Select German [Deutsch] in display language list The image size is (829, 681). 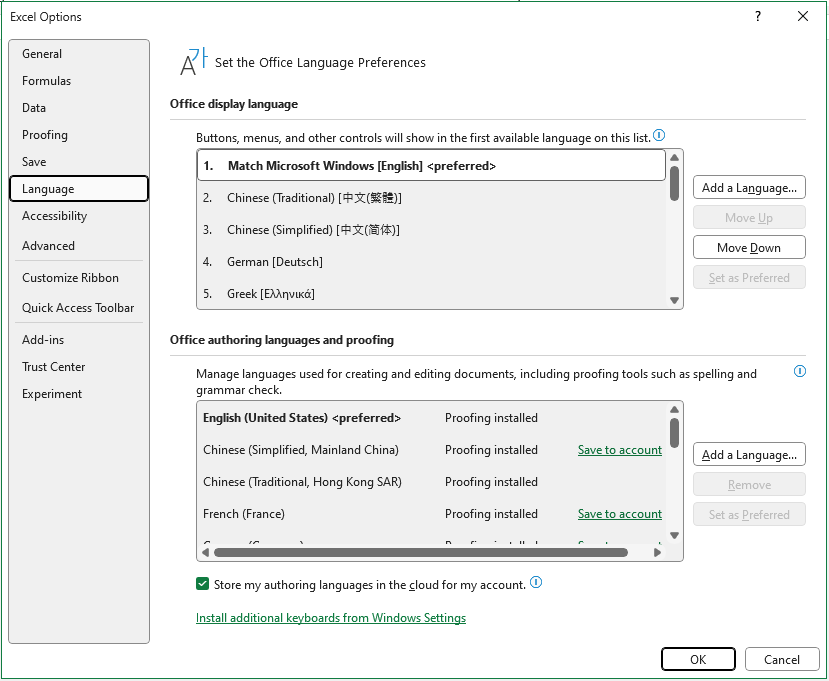[x=431, y=262]
